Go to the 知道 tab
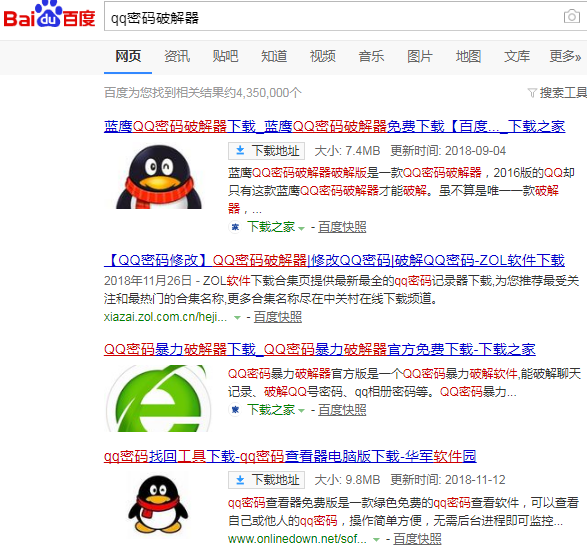Screen dimensions: 587x550 click(x=274, y=56)
